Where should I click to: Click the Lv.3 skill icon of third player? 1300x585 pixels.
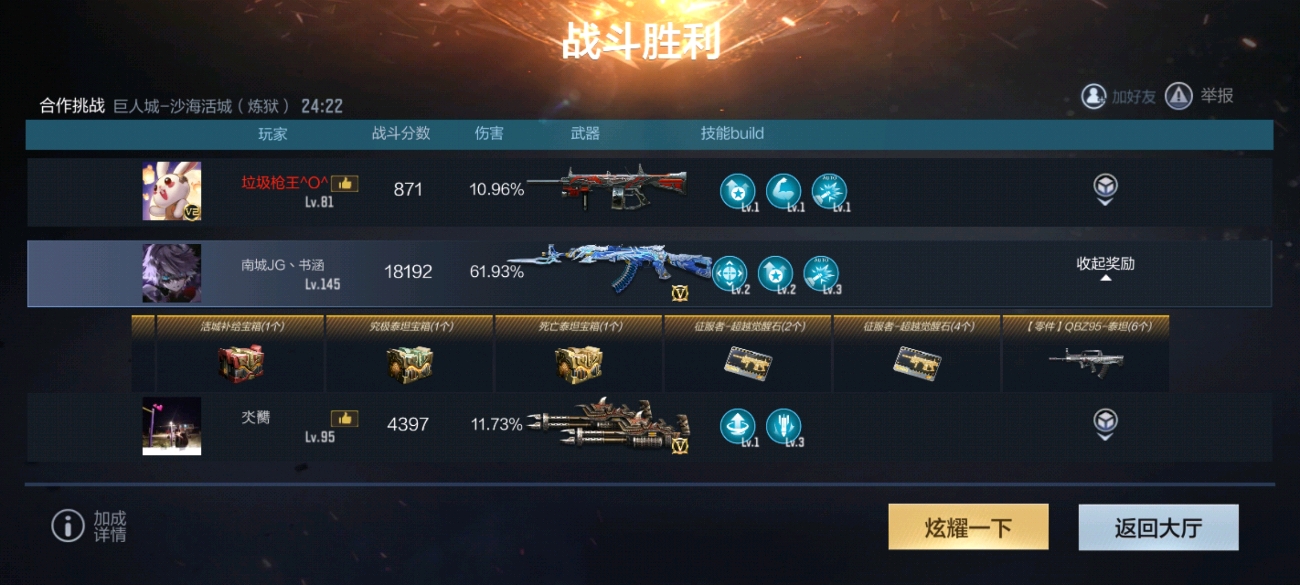[783, 427]
